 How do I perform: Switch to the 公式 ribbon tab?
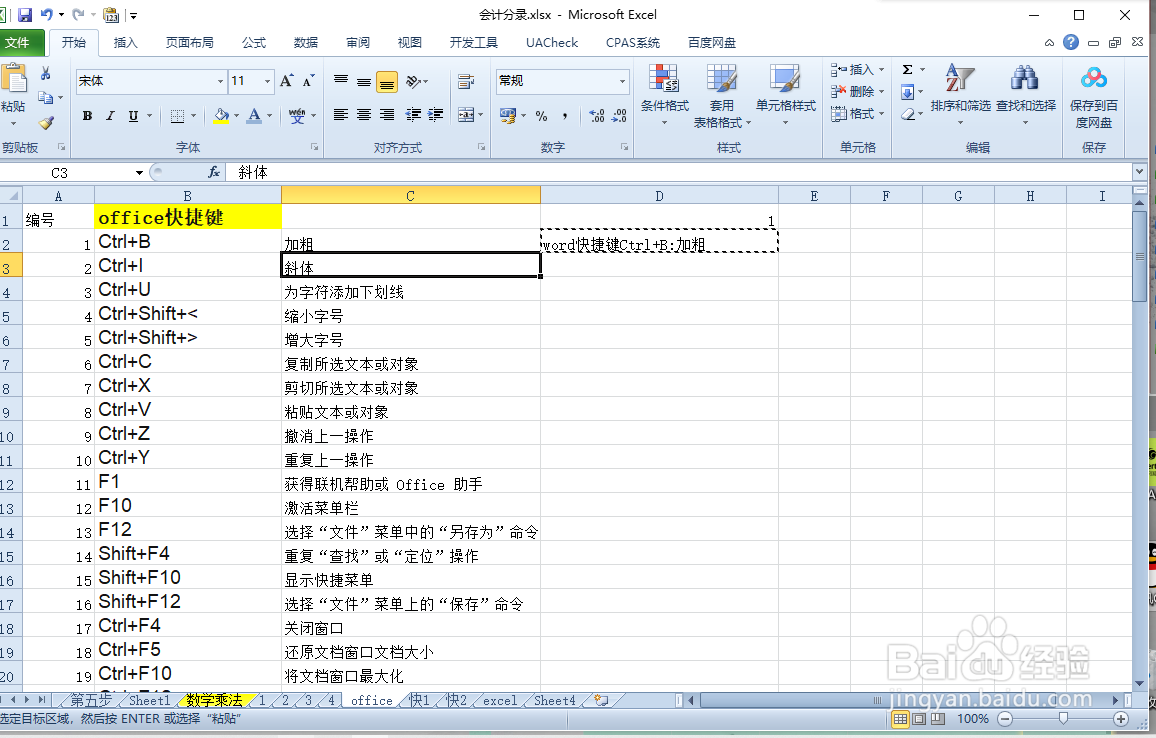pyautogui.click(x=254, y=43)
